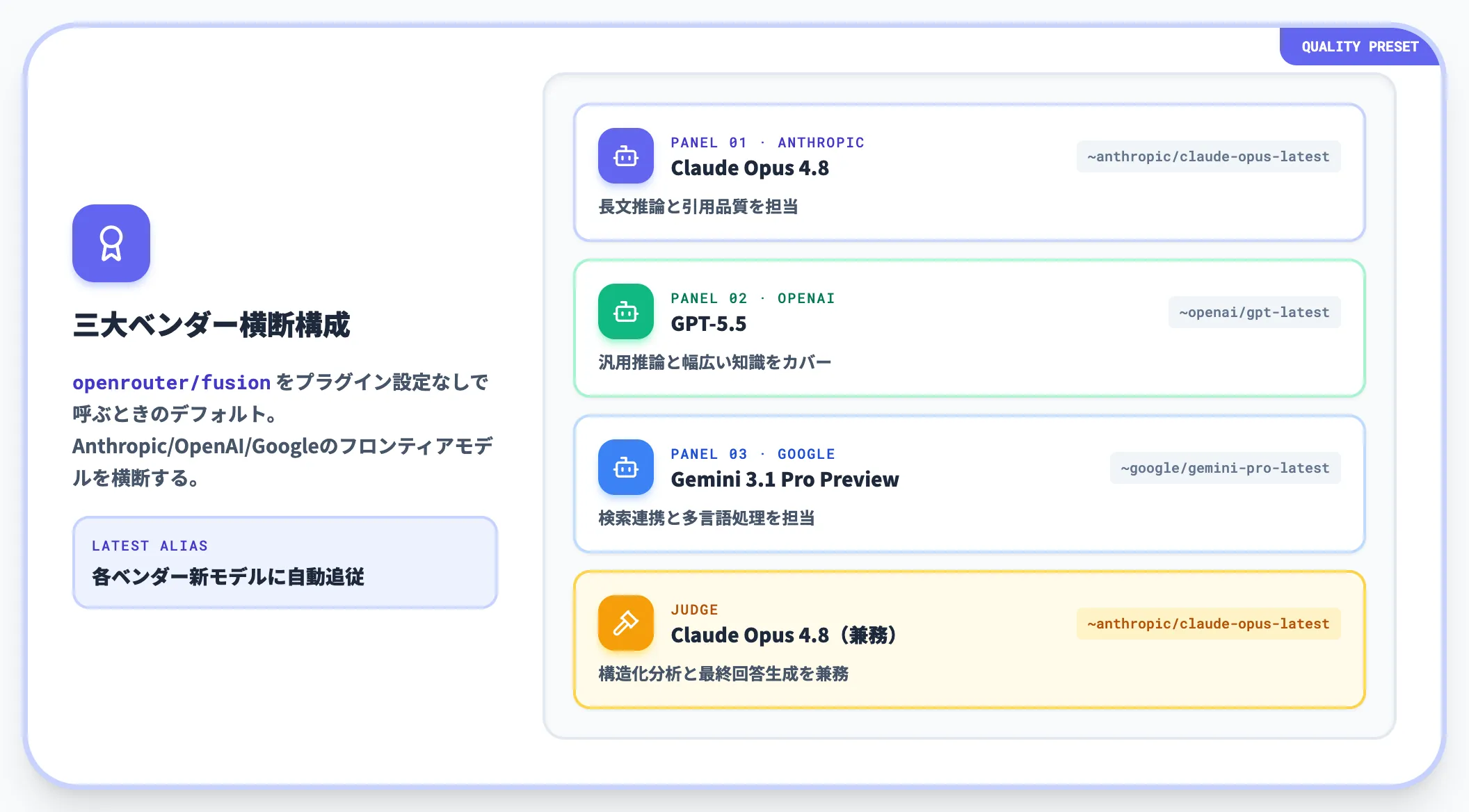Click the Gemini 3.1 Pro Preview title
1469x812 pixels.
click(x=785, y=480)
